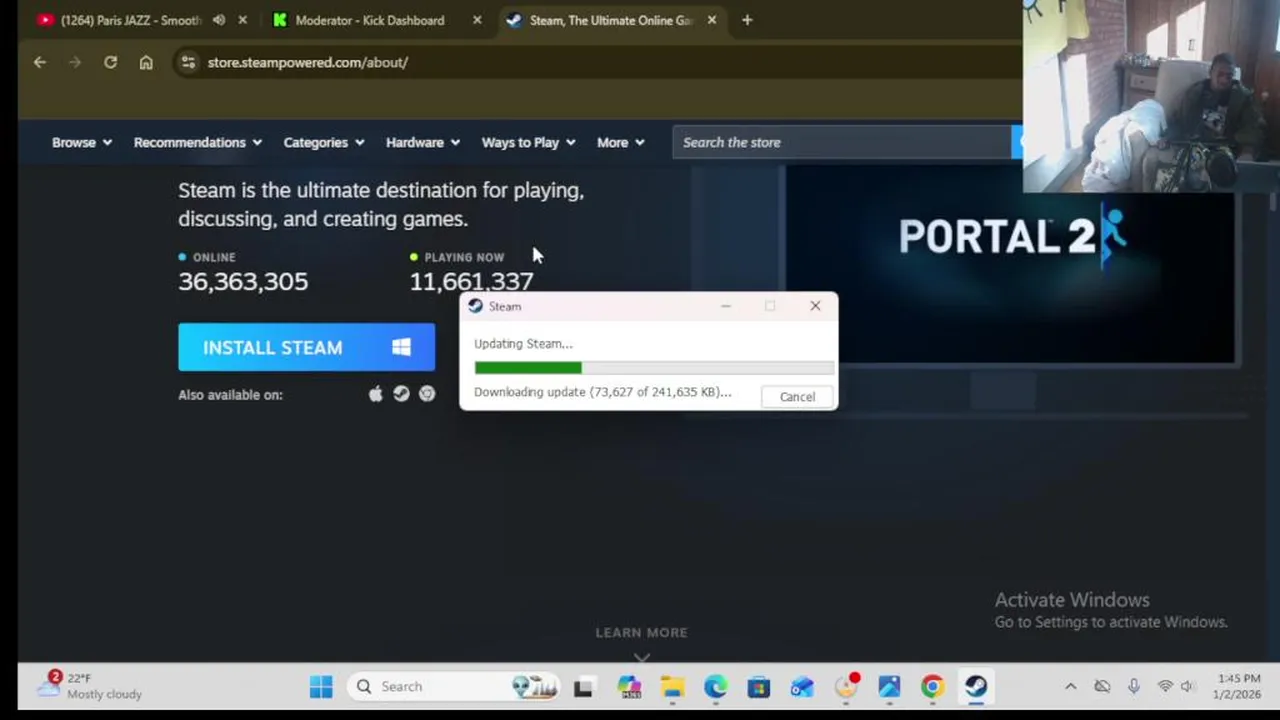Expand the Ways to Play menu
The width and height of the screenshot is (1280, 720).
coord(529,142)
